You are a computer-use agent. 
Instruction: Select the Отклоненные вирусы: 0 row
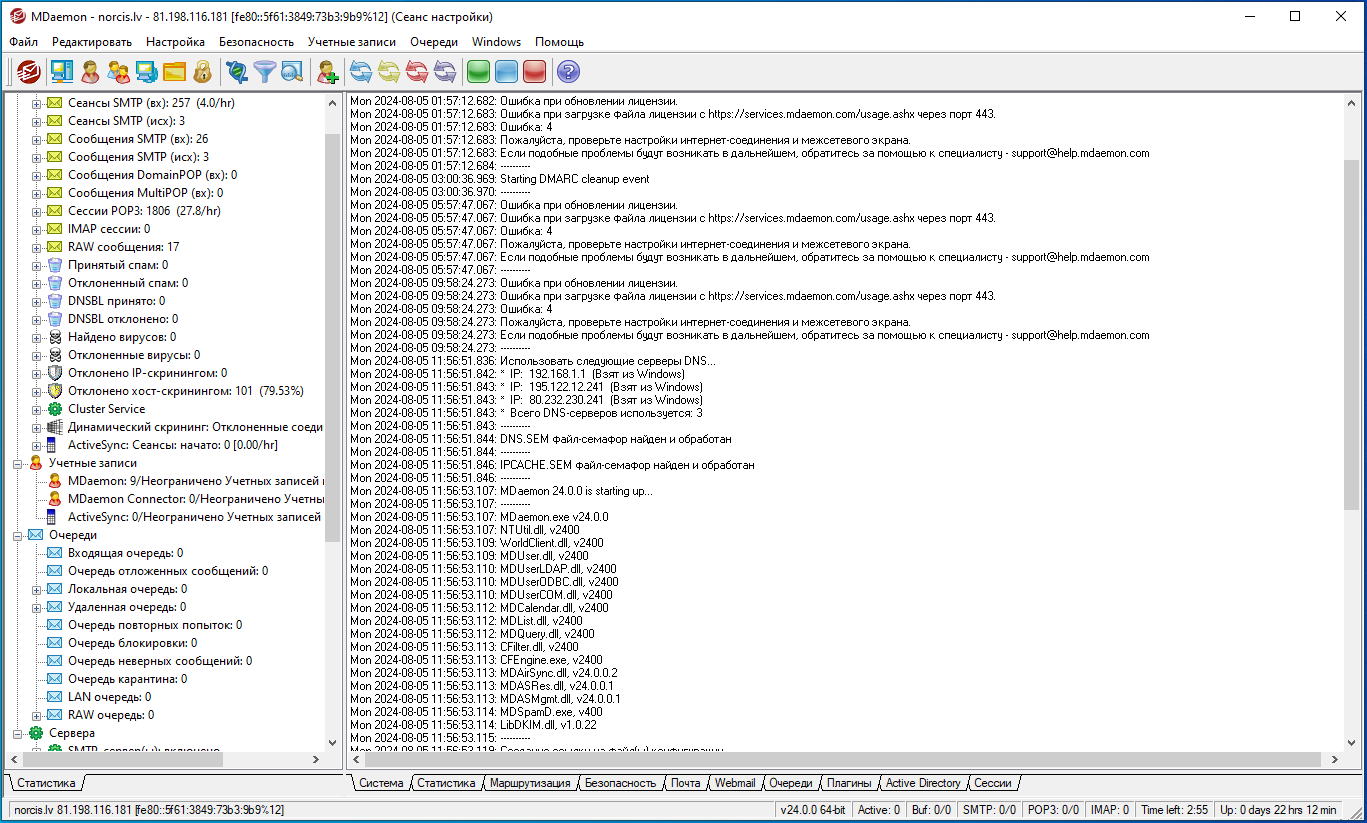point(134,355)
